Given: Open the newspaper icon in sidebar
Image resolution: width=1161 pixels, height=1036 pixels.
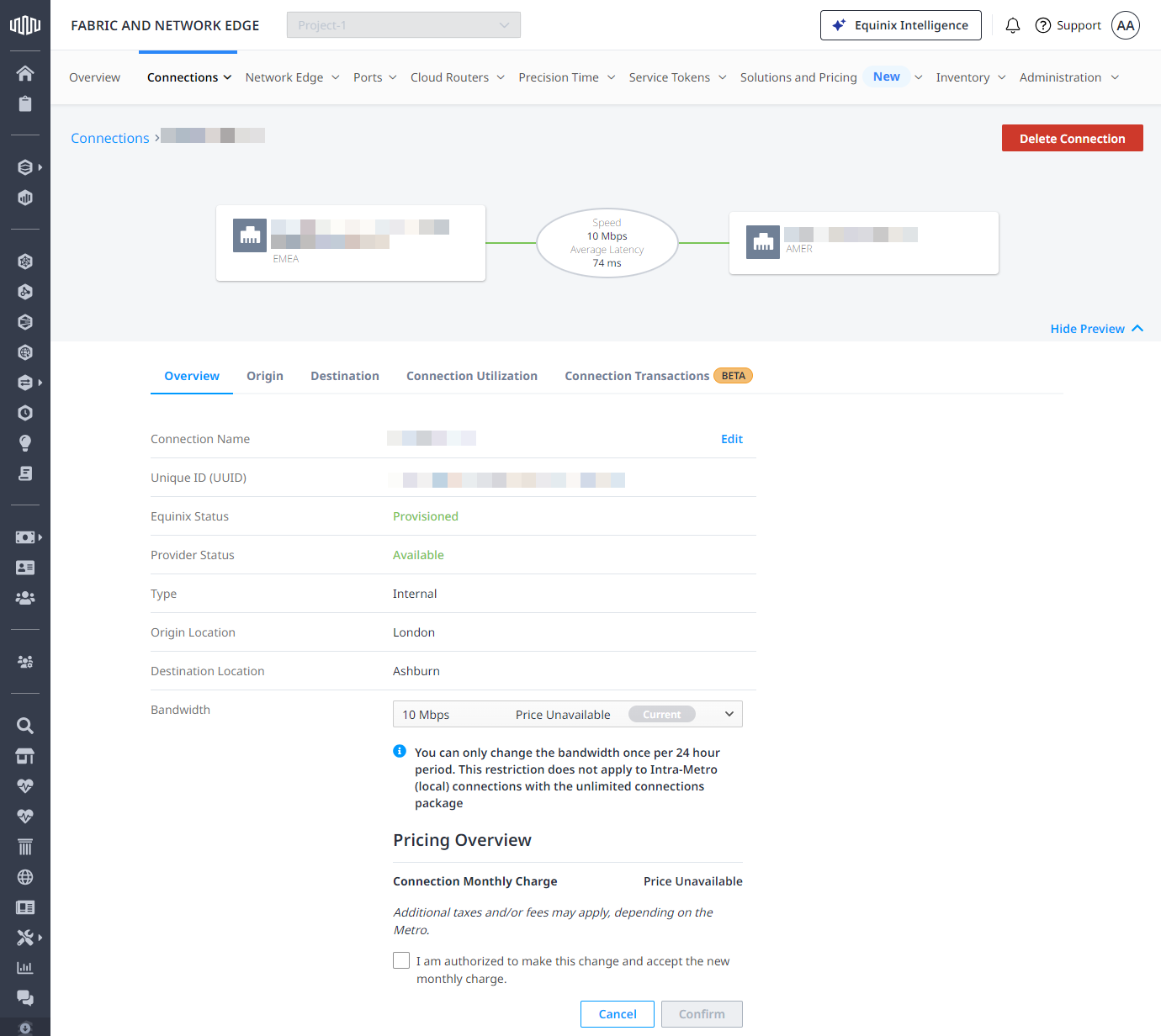Looking at the screenshot, I should pyautogui.click(x=25, y=907).
